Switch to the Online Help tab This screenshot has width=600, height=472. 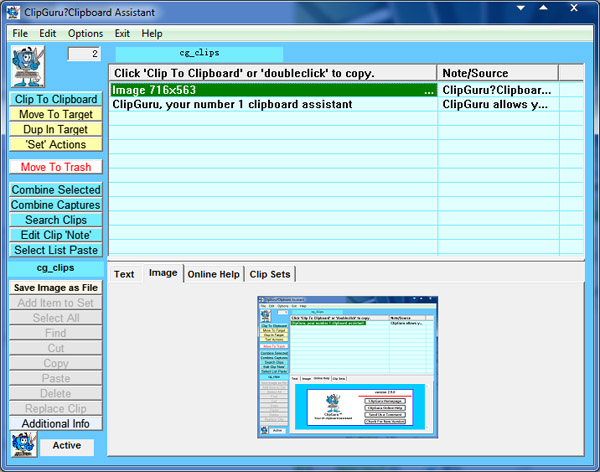click(x=213, y=274)
